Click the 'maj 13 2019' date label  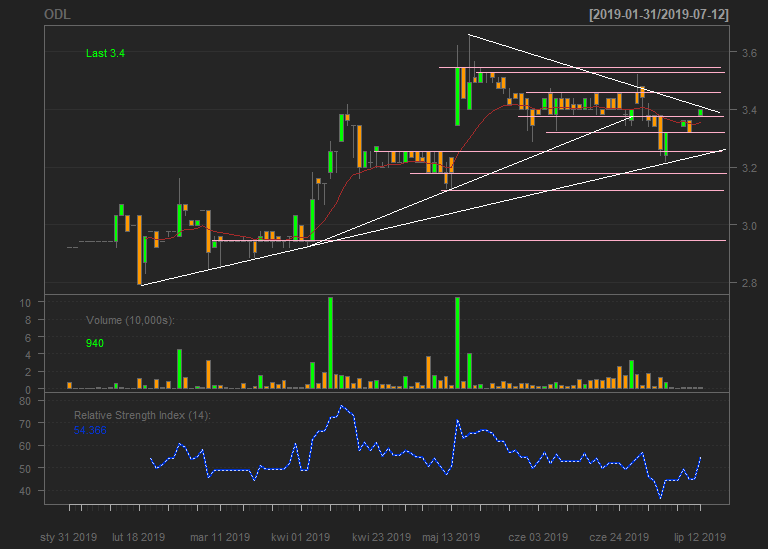(x=451, y=537)
